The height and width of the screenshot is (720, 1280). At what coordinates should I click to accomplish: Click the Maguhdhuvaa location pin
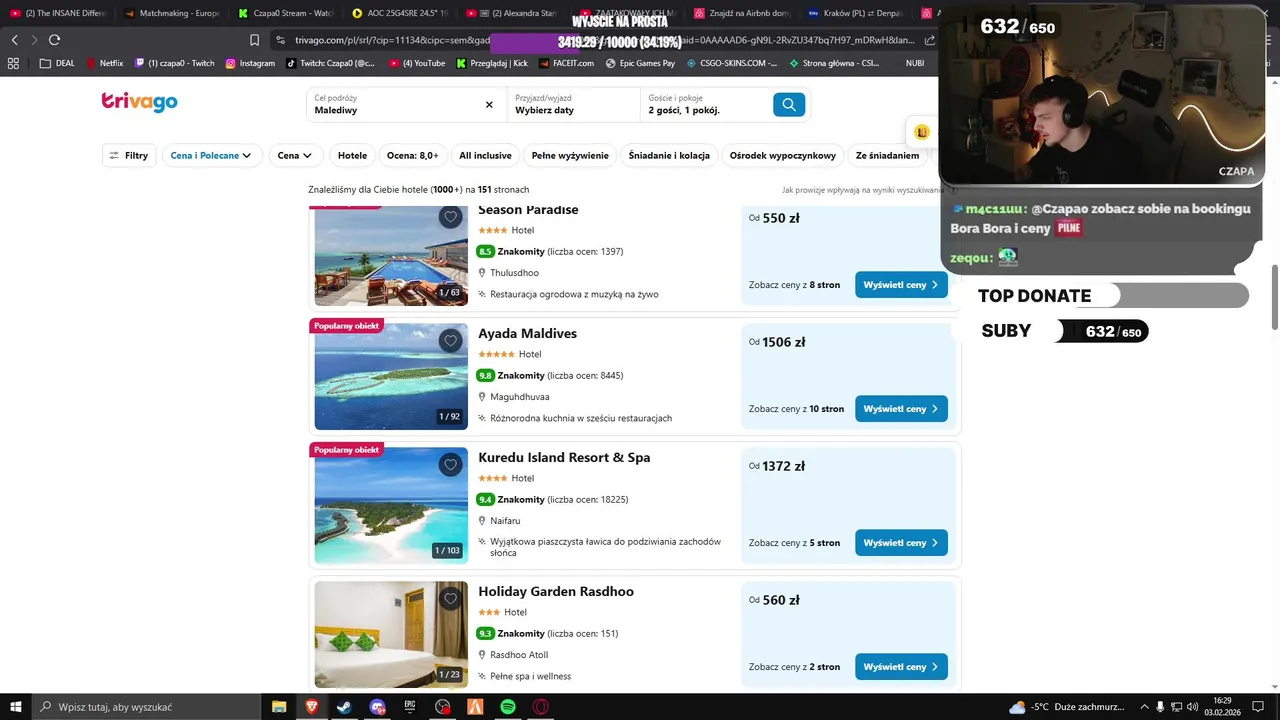pyautogui.click(x=482, y=397)
